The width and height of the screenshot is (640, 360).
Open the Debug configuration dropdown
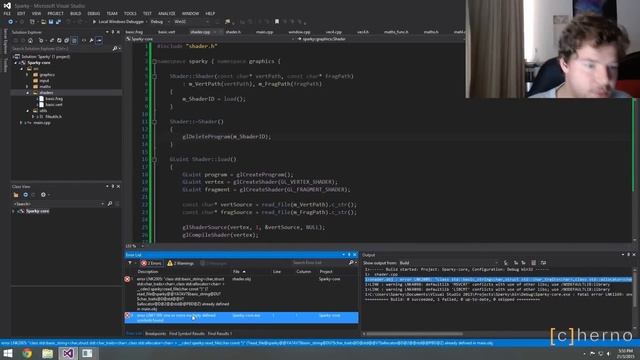pos(159,22)
